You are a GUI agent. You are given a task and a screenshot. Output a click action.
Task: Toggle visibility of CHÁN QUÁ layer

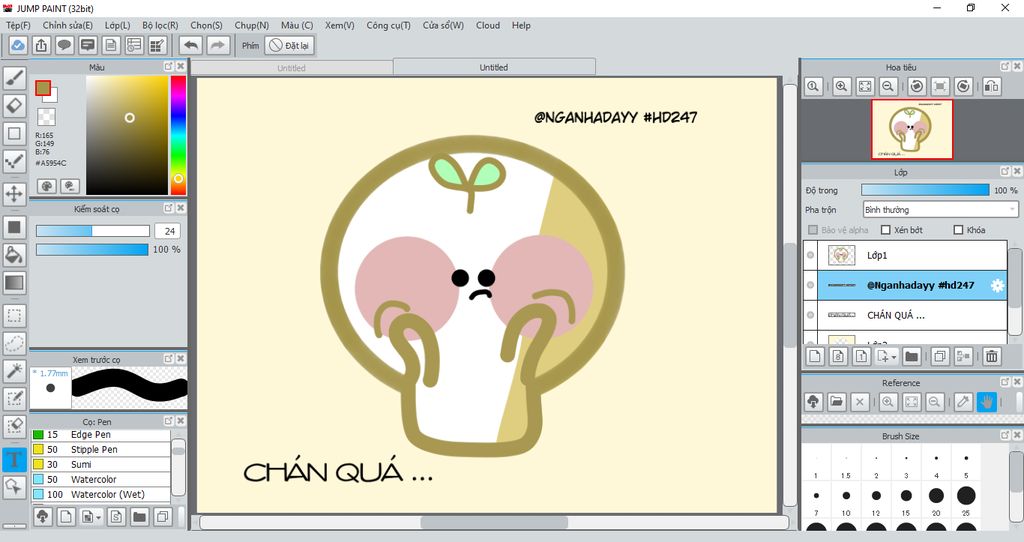[810, 315]
